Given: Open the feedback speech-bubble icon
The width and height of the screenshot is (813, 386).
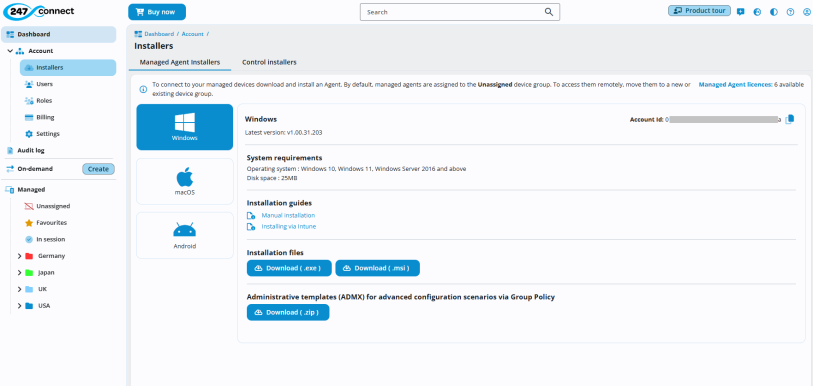Looking at the screenshot, I should click(740, 12).
